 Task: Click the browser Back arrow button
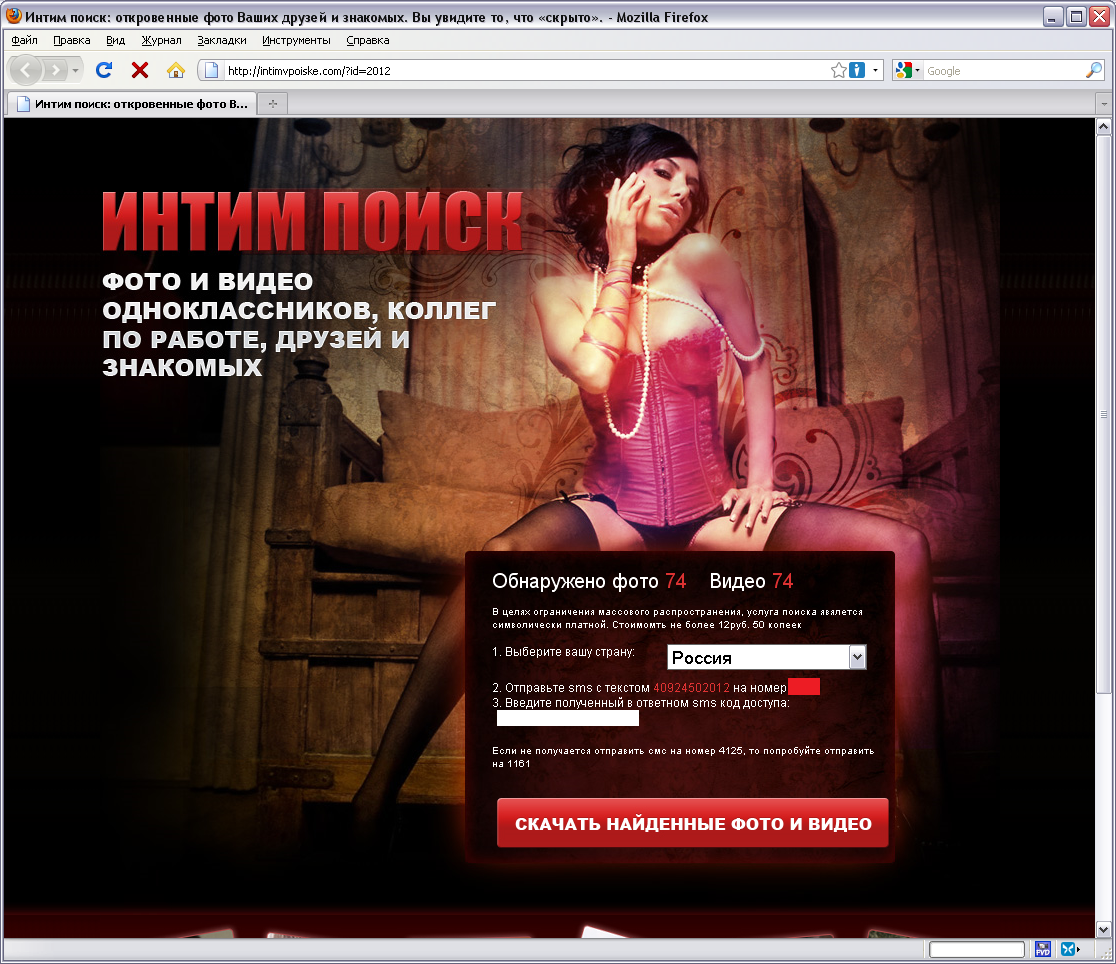point(26,70)
